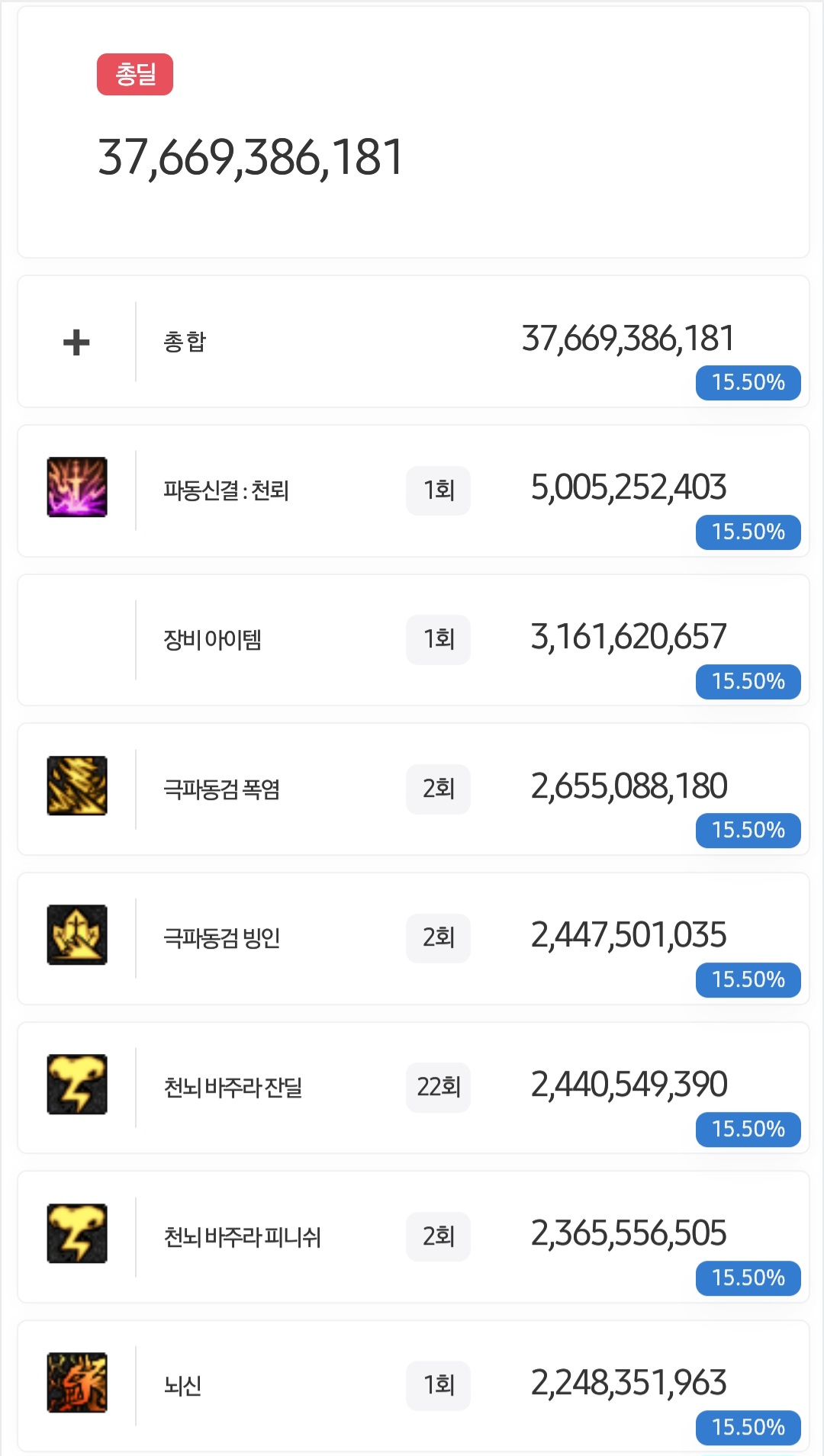The width and height of the screenshot is (824, 1456).
Task: Click the 파동신결:천뢰 skill icon
Action: pos(77,487)
